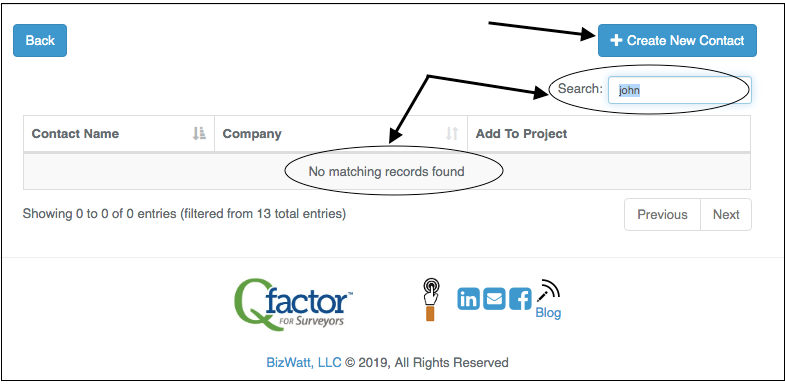The height and width of the screenshot is (385, 785).
Task: Click the blog pen signal icon
Action: [548, 290]
